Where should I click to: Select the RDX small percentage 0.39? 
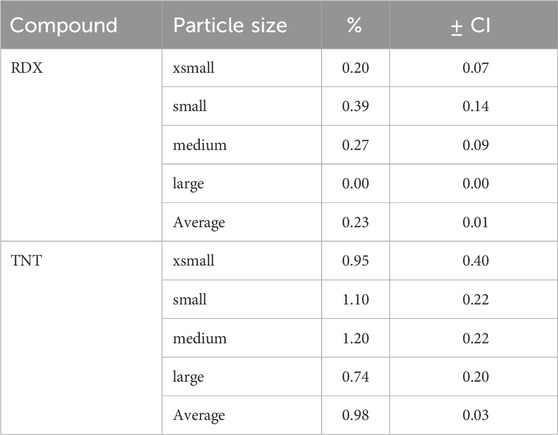coord(356,106)
